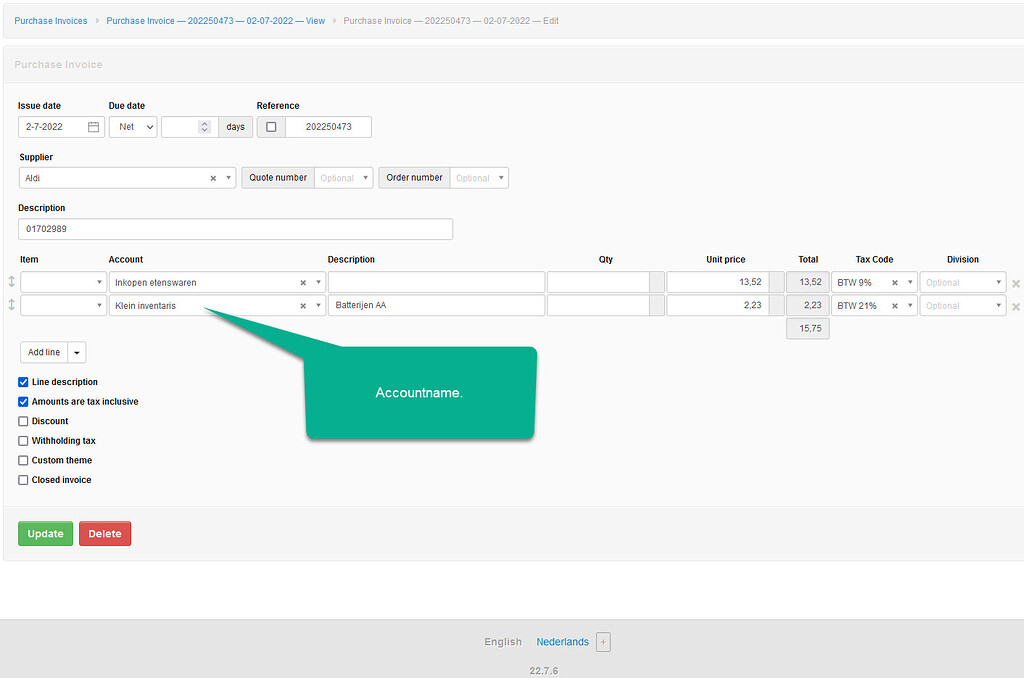The image size is (1024, 678).
Task: Switch language to Nederlands
Action: pyautogui.click(x=562, y=642)
